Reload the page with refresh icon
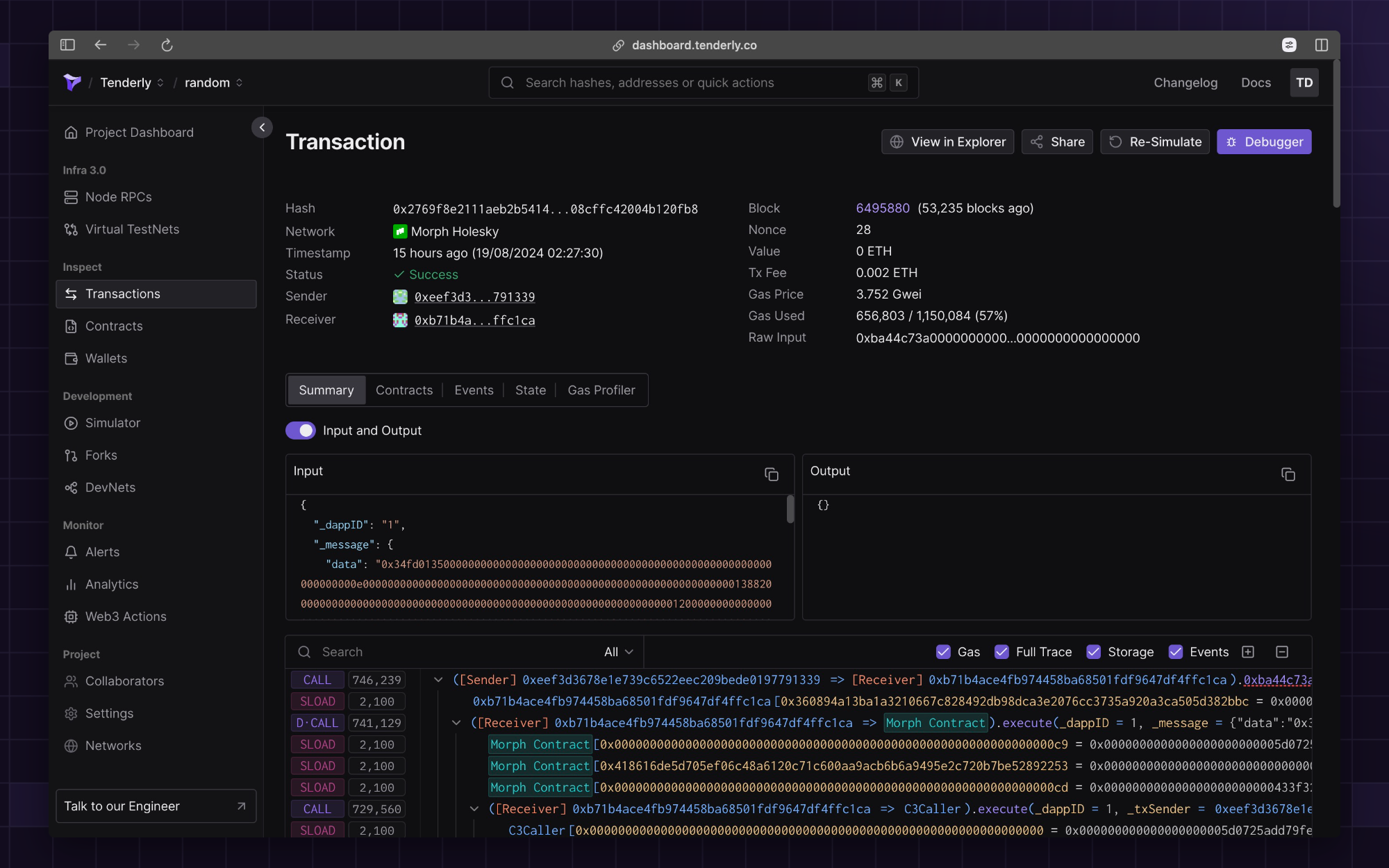Image resolution: width=1389 pixels, height=868 pixels. 167,45
